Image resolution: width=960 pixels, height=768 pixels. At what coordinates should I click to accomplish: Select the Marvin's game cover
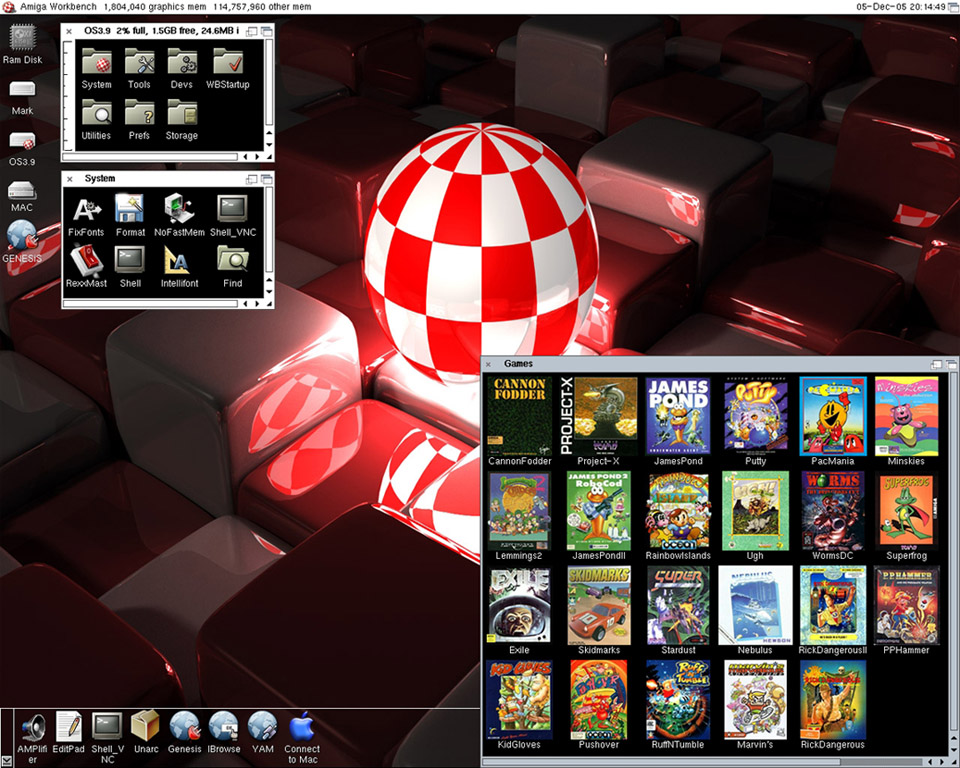coord(756,699)
